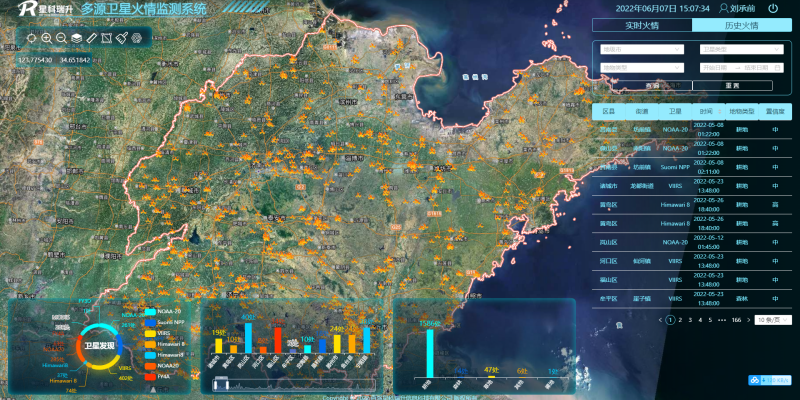800x400 pixels.
Task: Select the area measurement polygon tool
Action: tap(106, 38)
